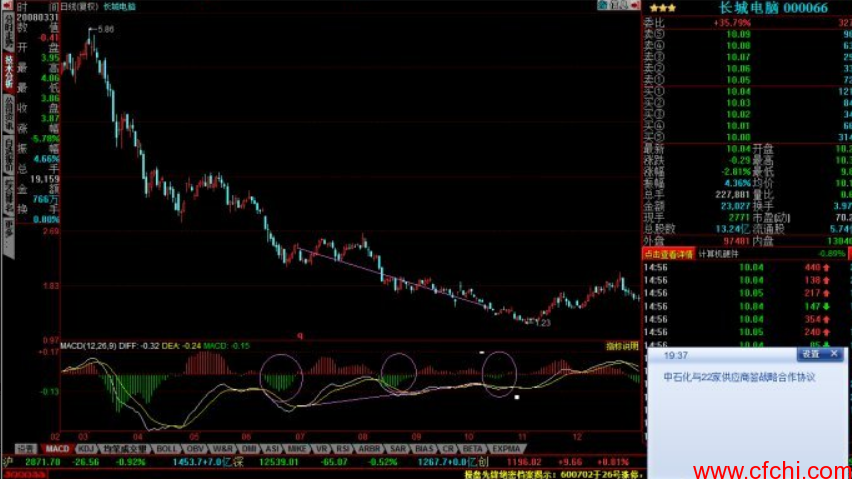The height and width of the screenshot is (479, 852).
Task: Click the 卖⑤ price 10.09
Action: tap(738, 34)
